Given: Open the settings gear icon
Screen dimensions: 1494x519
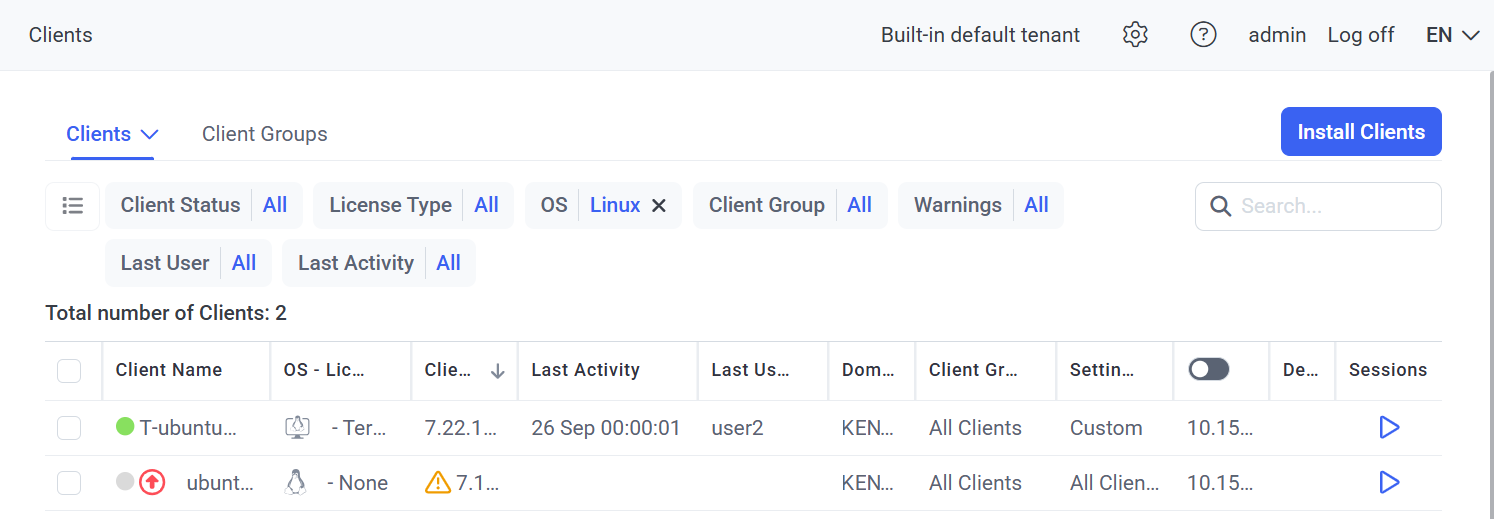Looking at the screenshot, I should pos(1134,35).
